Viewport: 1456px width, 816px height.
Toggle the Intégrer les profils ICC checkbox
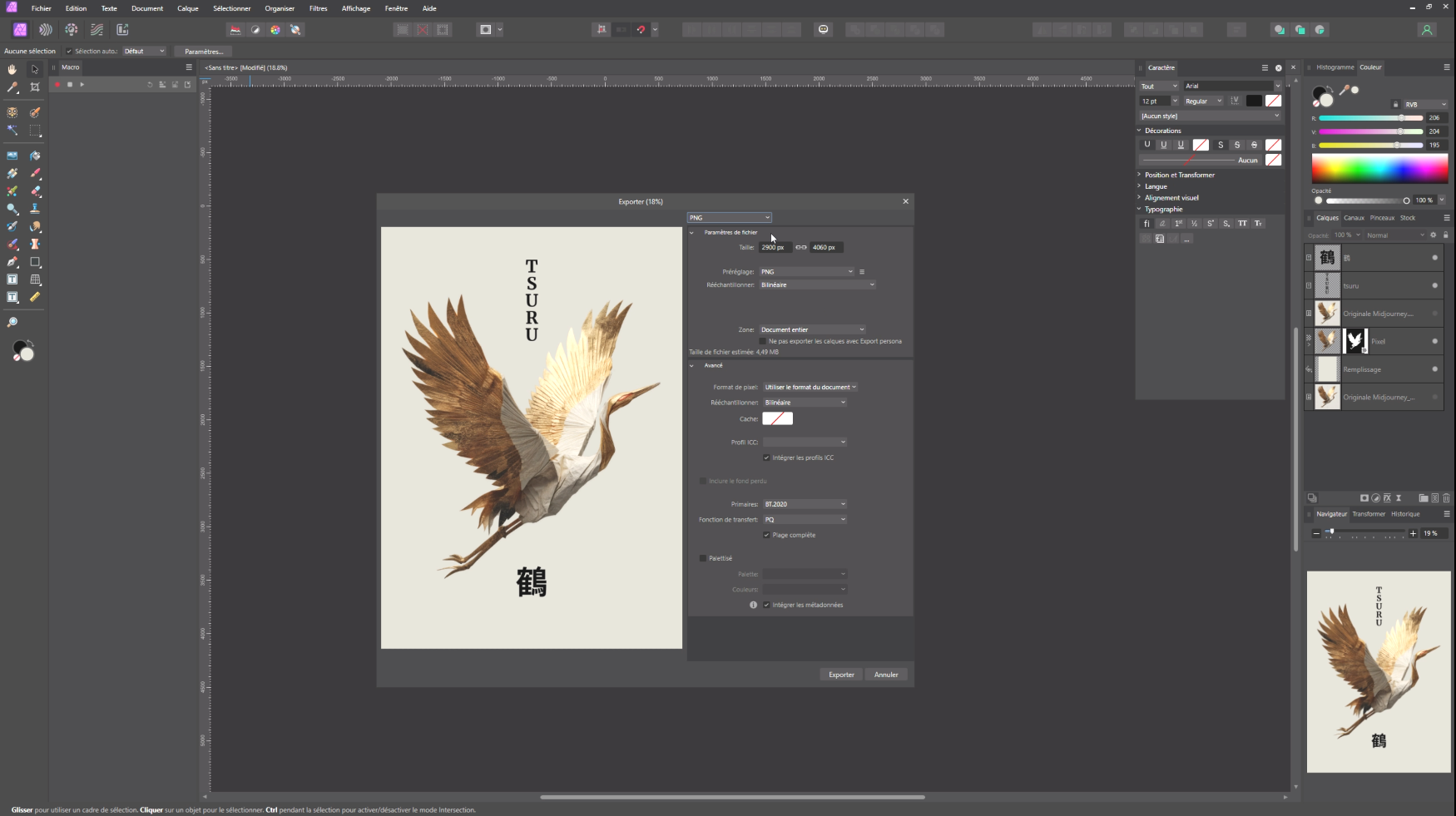click(766, 457)
